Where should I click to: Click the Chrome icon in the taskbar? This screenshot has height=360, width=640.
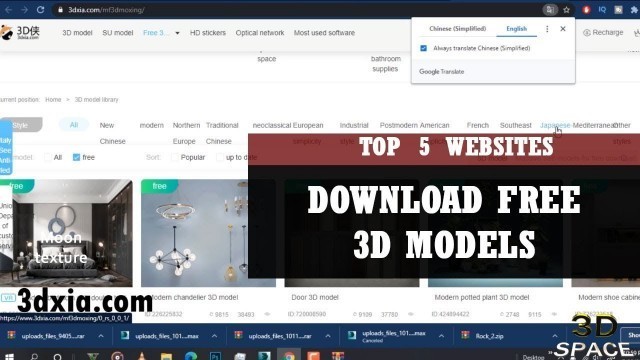[x=289, y=356]
